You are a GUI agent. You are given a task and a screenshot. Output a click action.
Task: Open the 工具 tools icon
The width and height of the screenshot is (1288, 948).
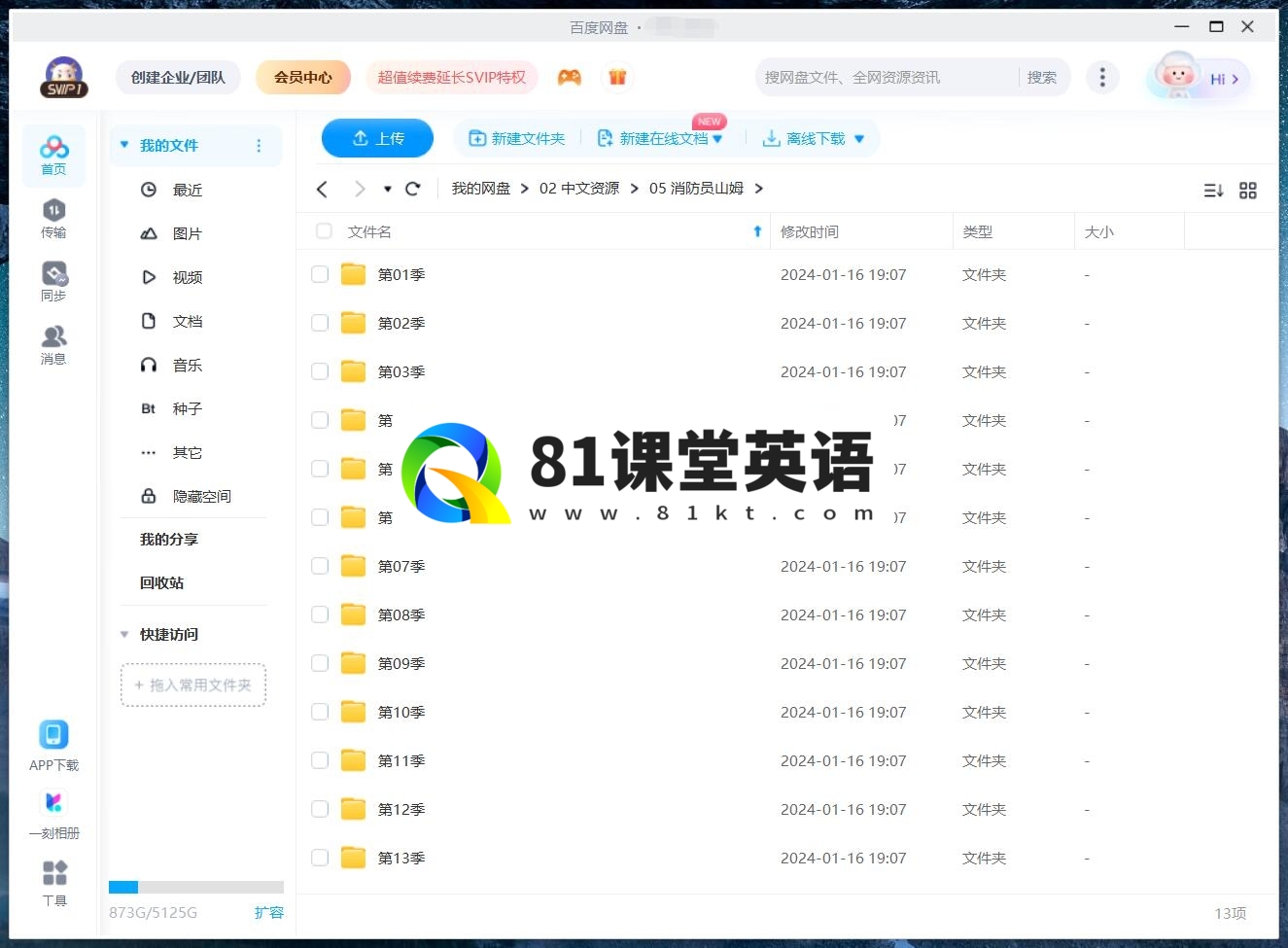pos(54,872)
